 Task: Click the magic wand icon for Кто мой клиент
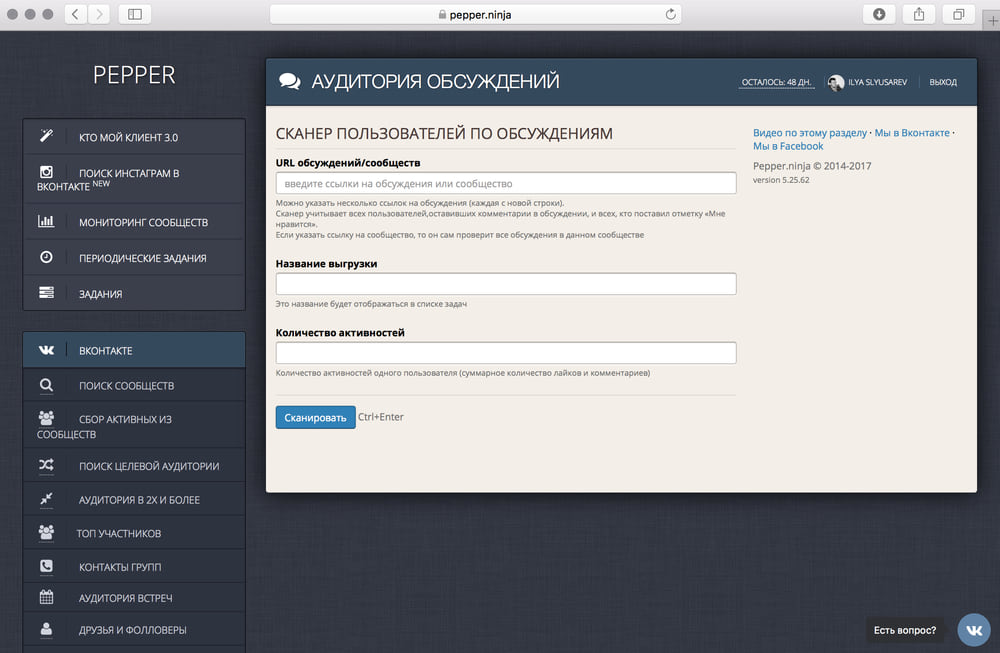tap(46, 137)
